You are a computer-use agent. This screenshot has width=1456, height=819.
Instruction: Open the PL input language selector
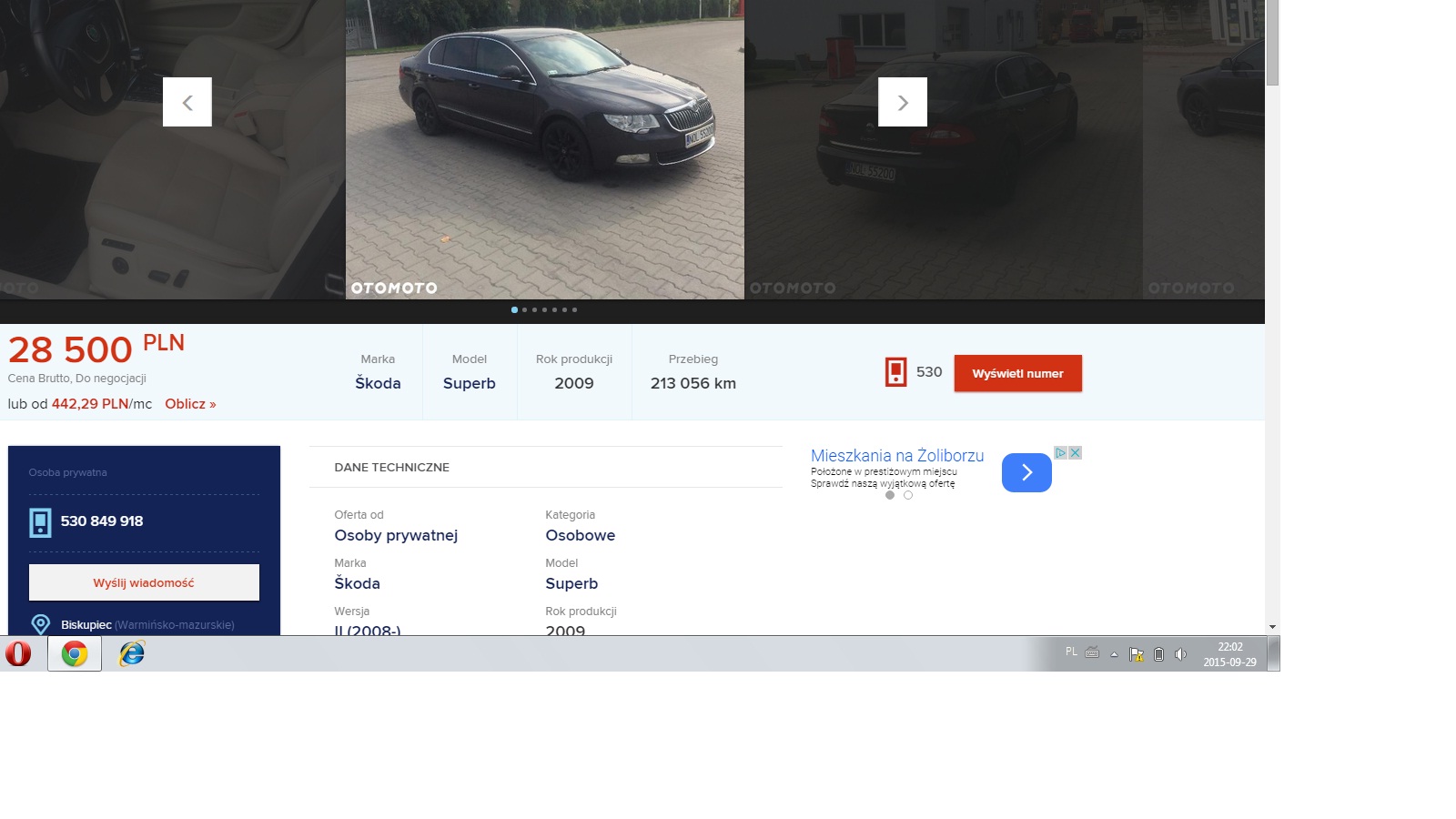coord(1071,652)
